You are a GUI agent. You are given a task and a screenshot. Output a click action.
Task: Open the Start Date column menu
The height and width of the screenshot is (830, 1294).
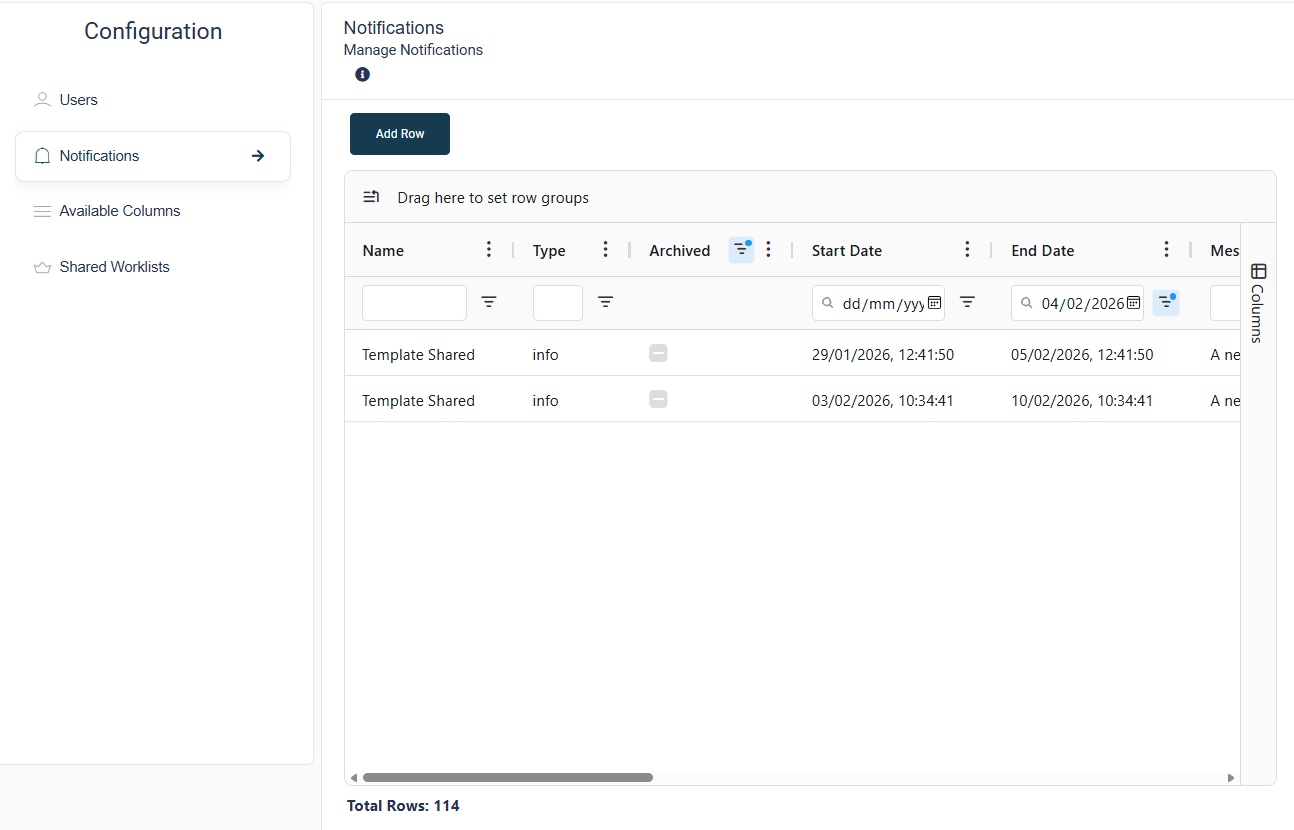point(967,250)
